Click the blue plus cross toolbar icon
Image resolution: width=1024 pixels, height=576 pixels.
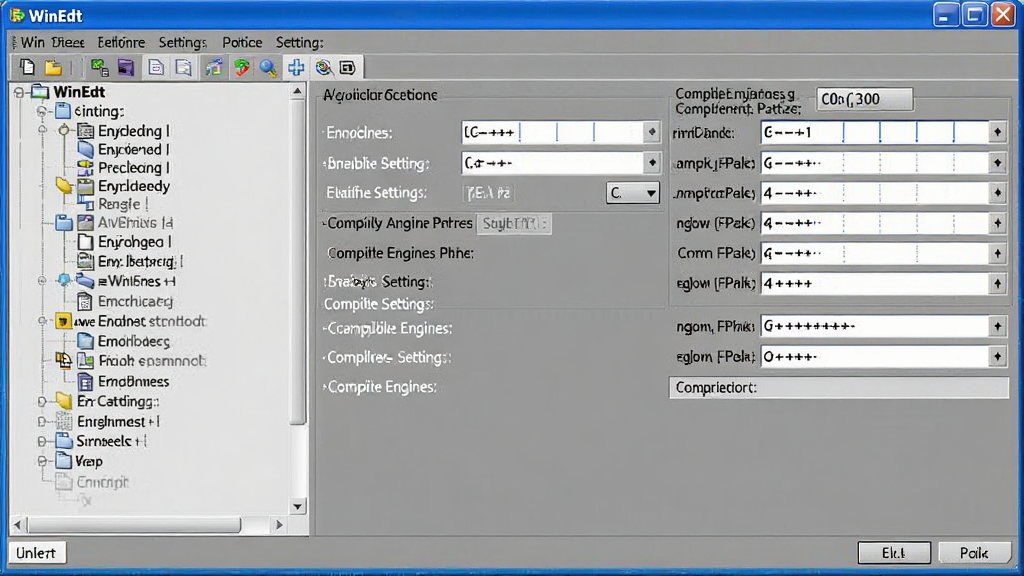click(x=296, y=67)
